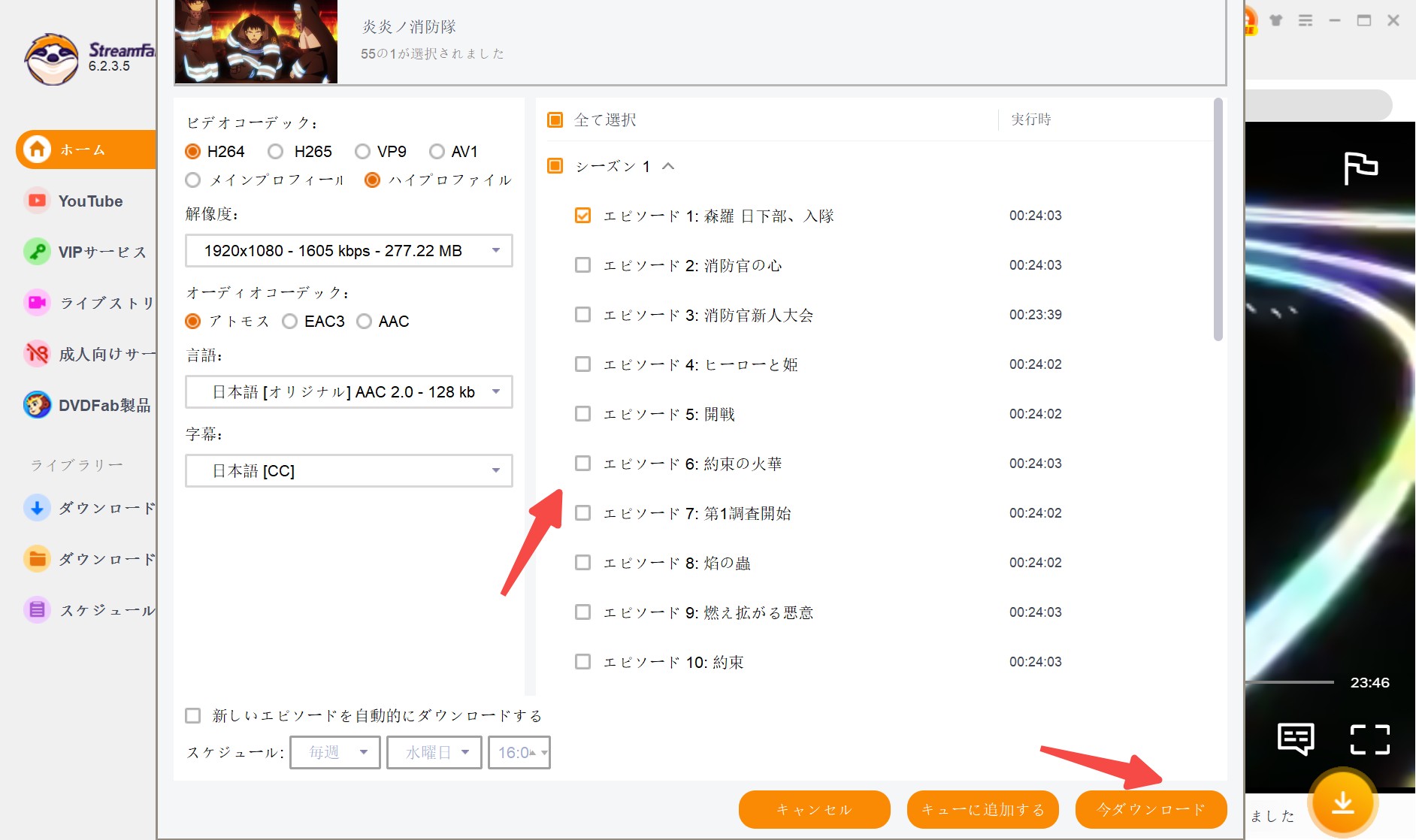
Task: Click the purple schedule list icon
Action: 37,609
